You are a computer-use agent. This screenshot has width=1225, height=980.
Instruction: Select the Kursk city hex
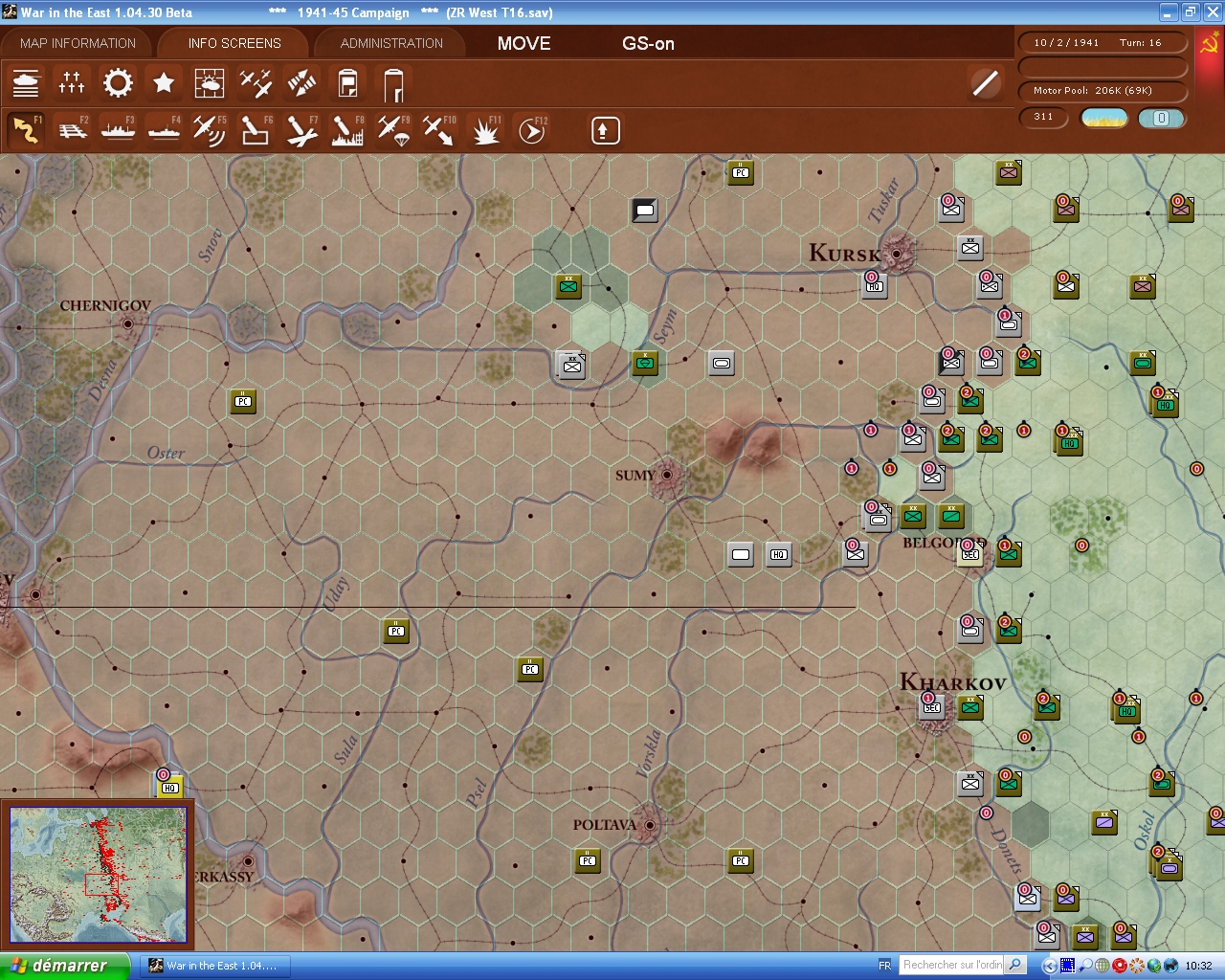point(897,254)
